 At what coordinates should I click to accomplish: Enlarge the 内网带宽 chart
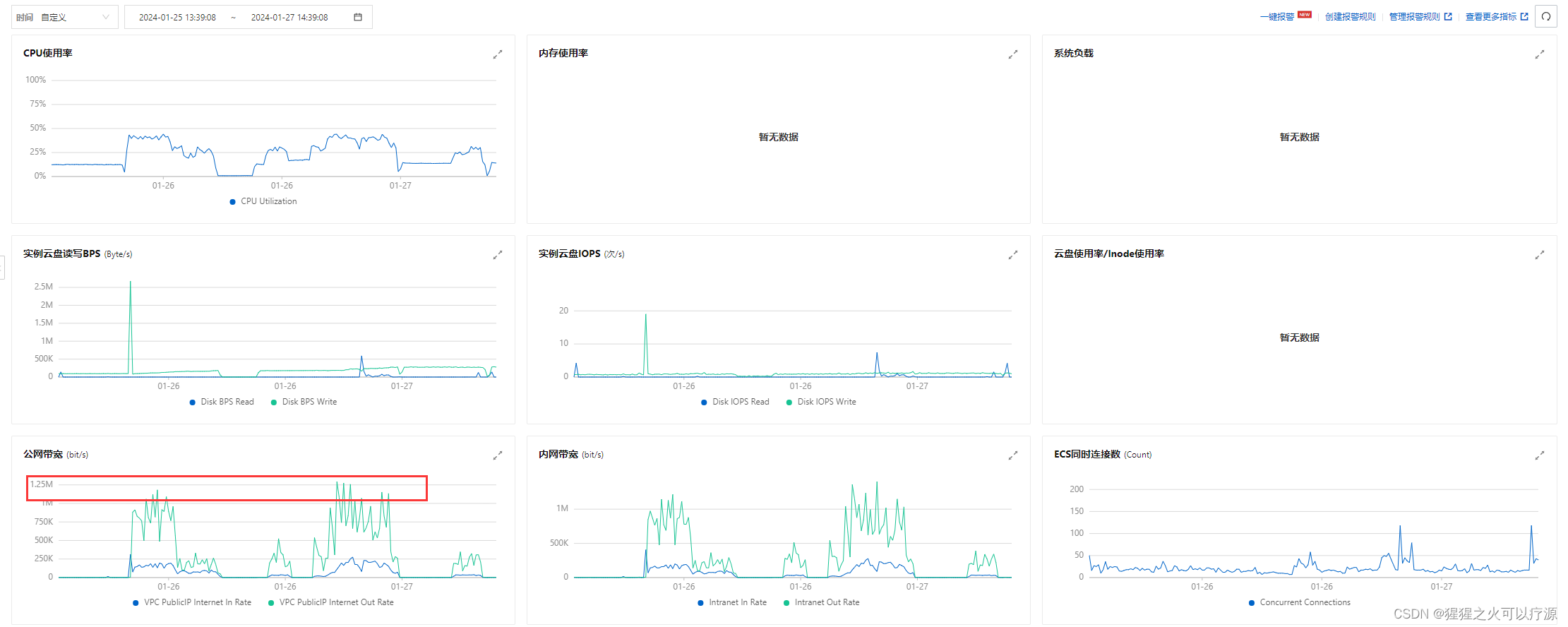pos(1013,455)
